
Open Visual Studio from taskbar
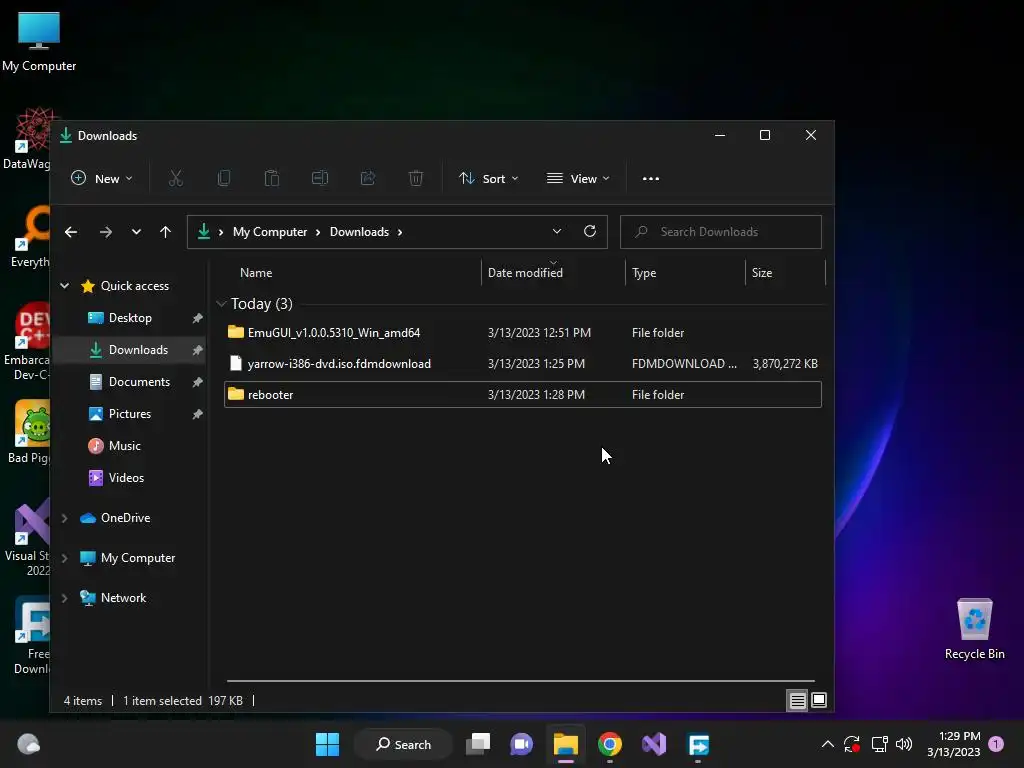[x=654, y=744]
